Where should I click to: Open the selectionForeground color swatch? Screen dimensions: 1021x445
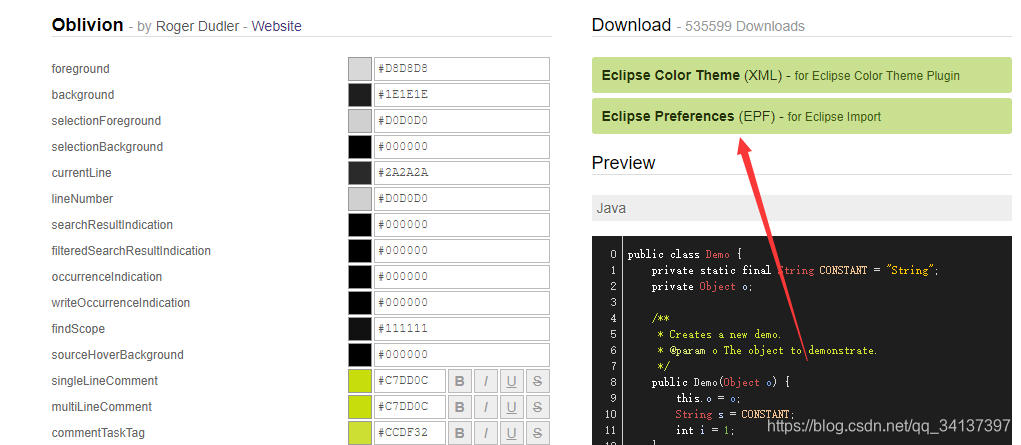click(x=359, y=121)
